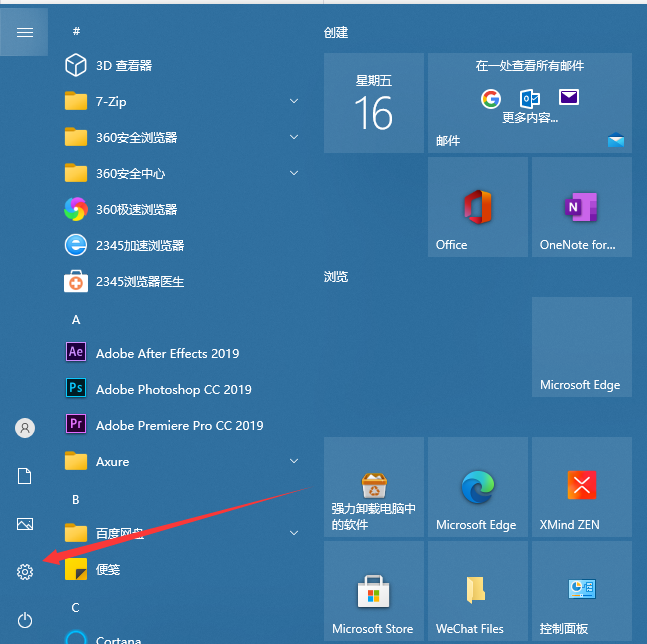Open the 3D 查看器 app entry

click(x=124, y=65)
